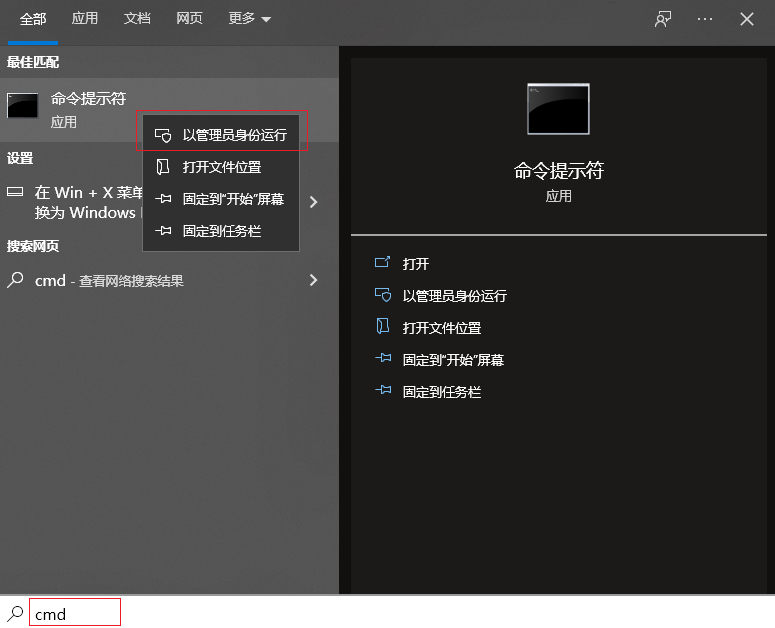Click the feedback person icon
Viewport: 775px width, 628px height.
click(663, 19)
